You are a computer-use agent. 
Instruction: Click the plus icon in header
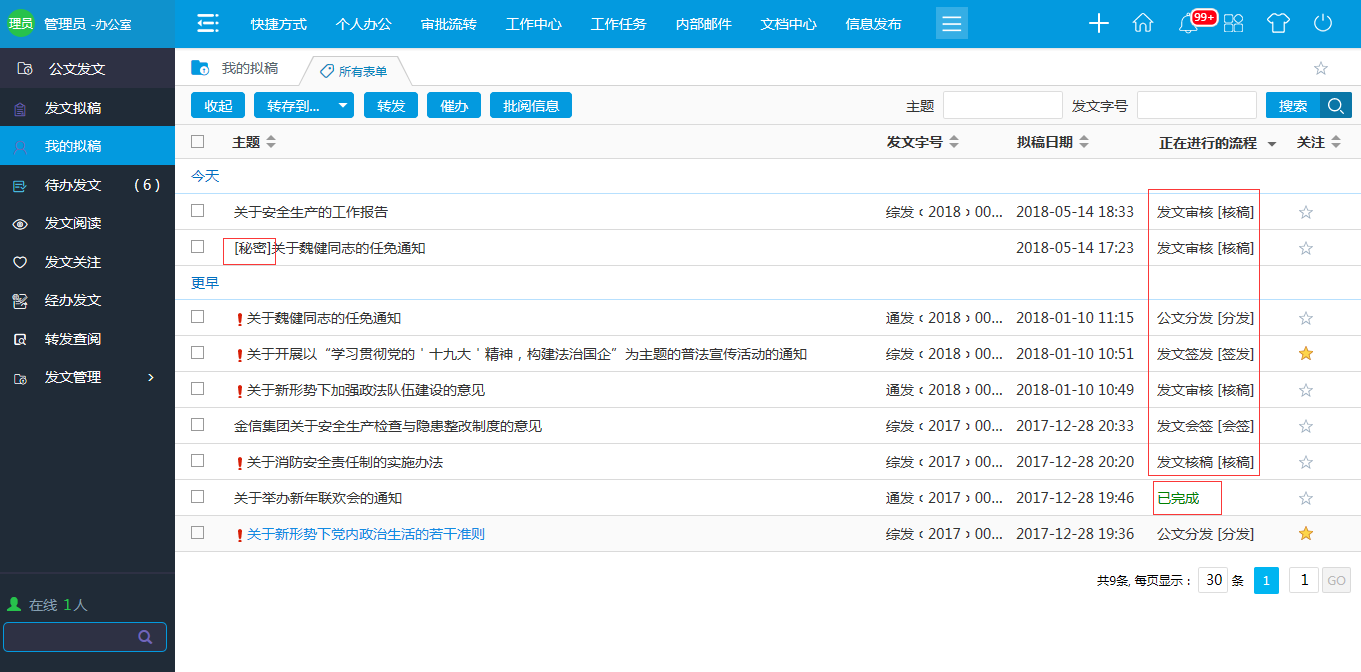pos(1099,24)
